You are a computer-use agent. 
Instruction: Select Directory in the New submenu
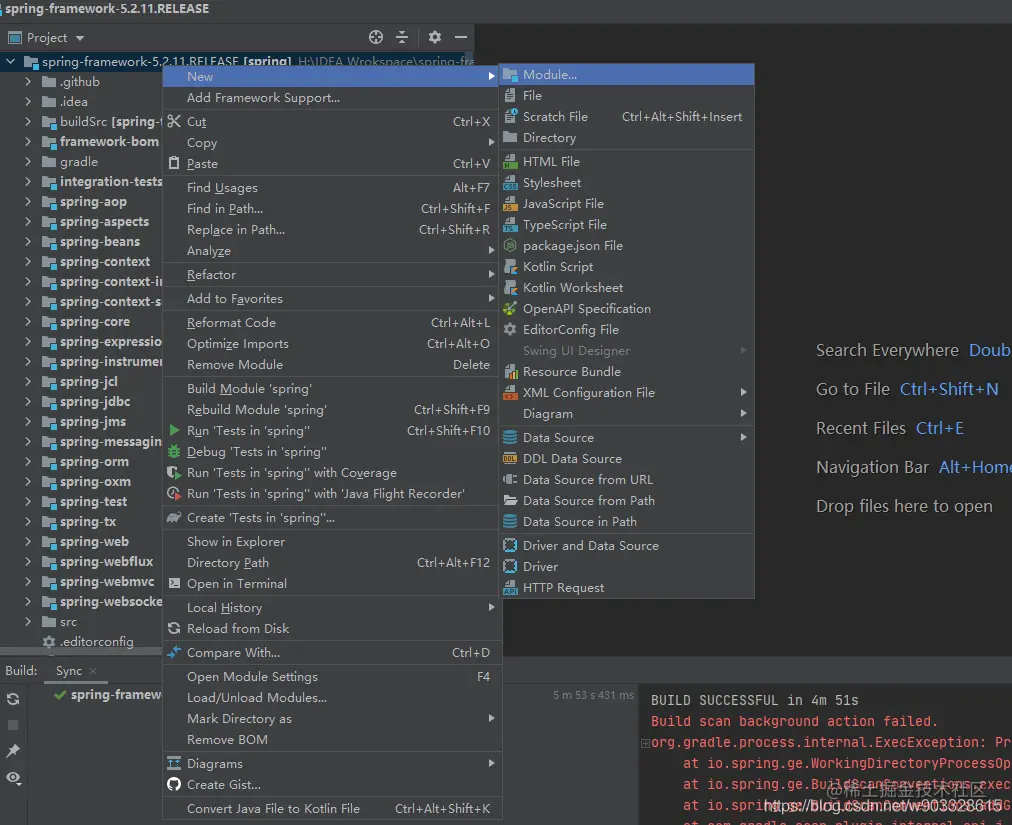tap(627, 138)
